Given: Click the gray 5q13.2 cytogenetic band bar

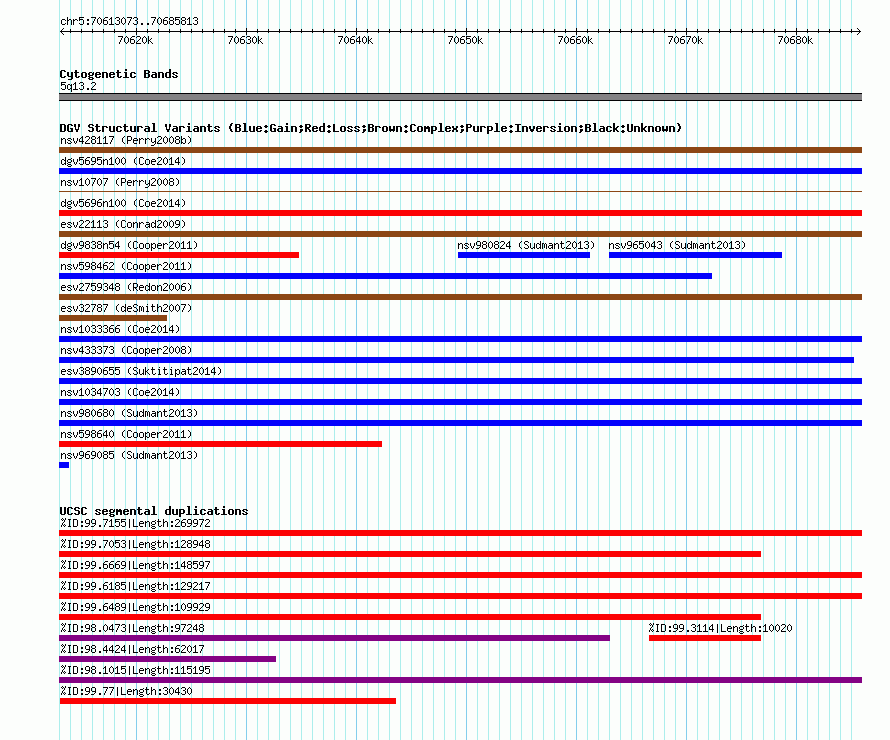Looking at the screenshot, I should pyautogui.click(x=460, y=97).
